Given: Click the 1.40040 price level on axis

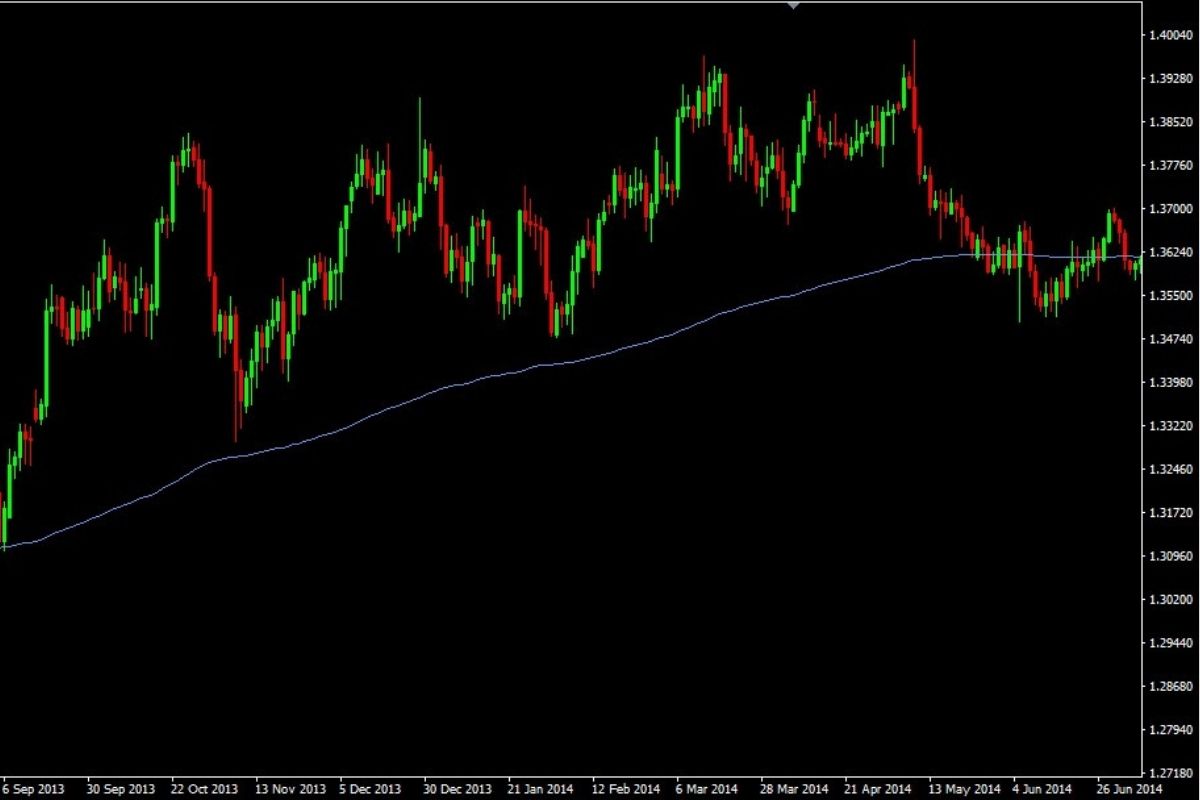Looking at the screenshot, I should 1170,35.
